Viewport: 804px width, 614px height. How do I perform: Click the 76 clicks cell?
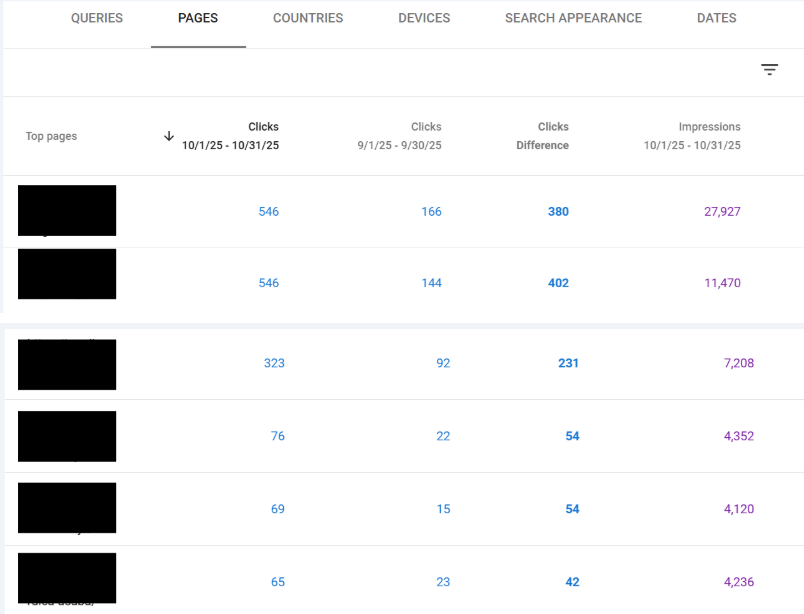pos(277,436)
